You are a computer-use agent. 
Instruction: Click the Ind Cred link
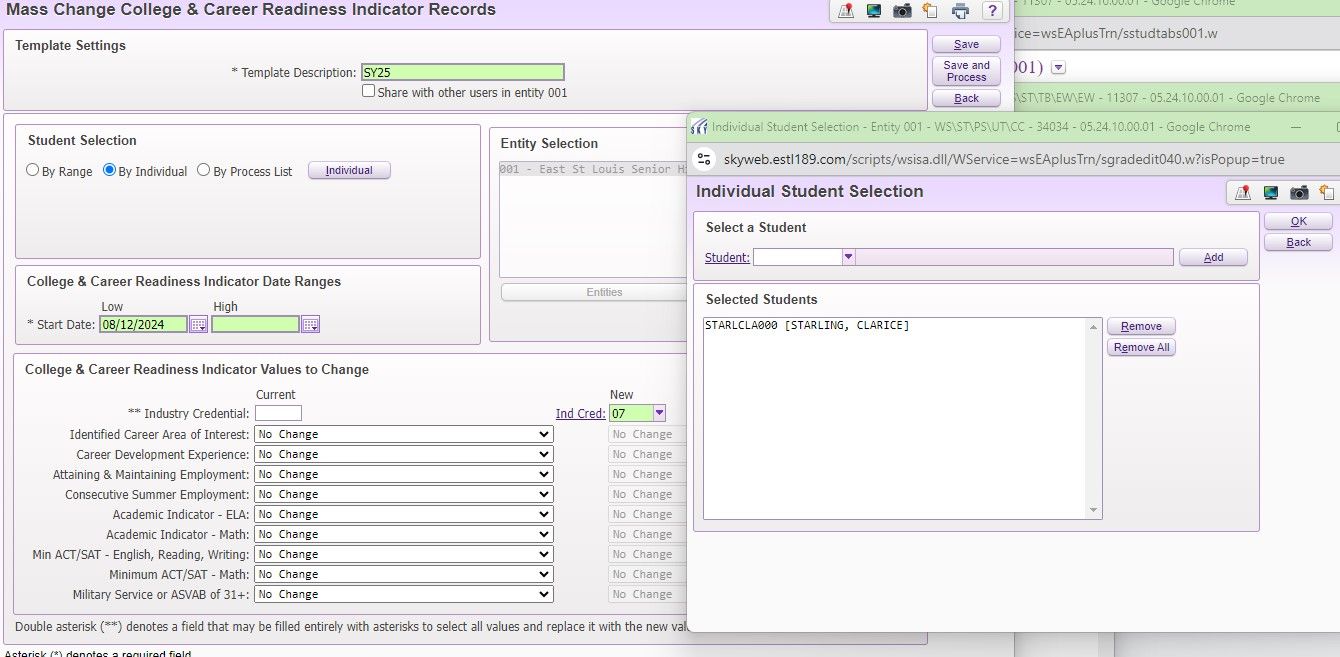point(580,413)
